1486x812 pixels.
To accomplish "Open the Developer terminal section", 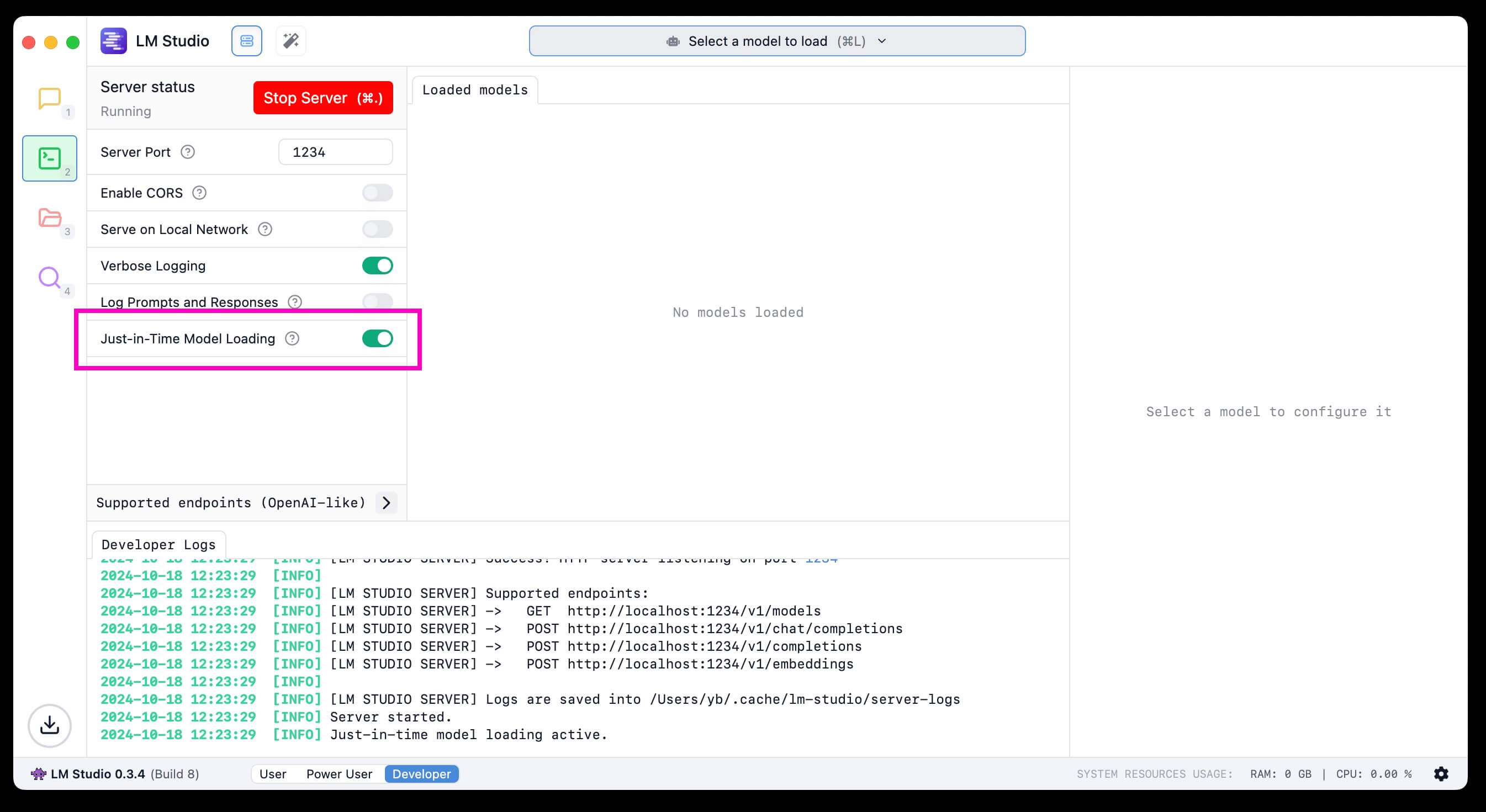I will (x=50, y=158).
